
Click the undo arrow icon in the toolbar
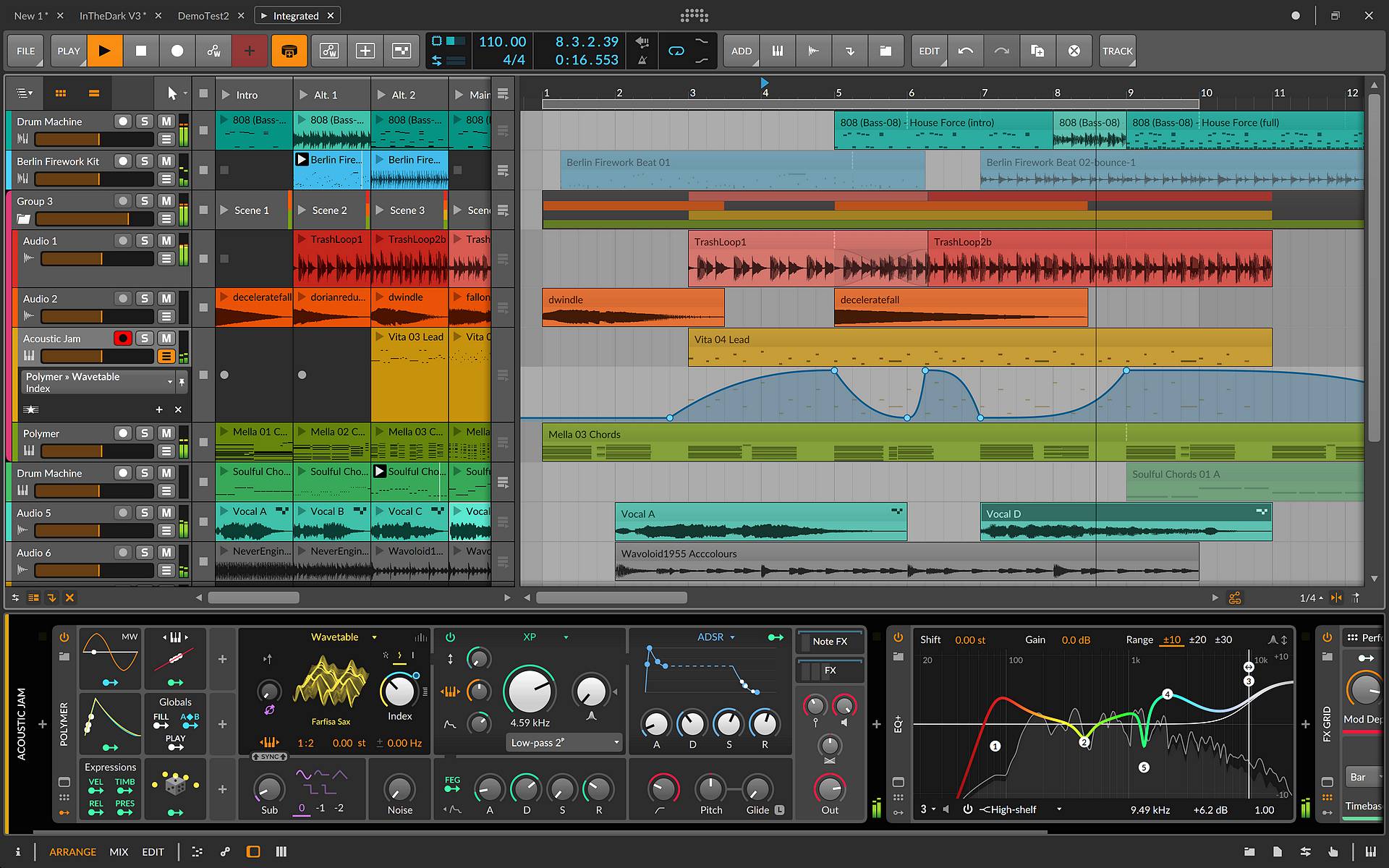[x=966, y=51]
